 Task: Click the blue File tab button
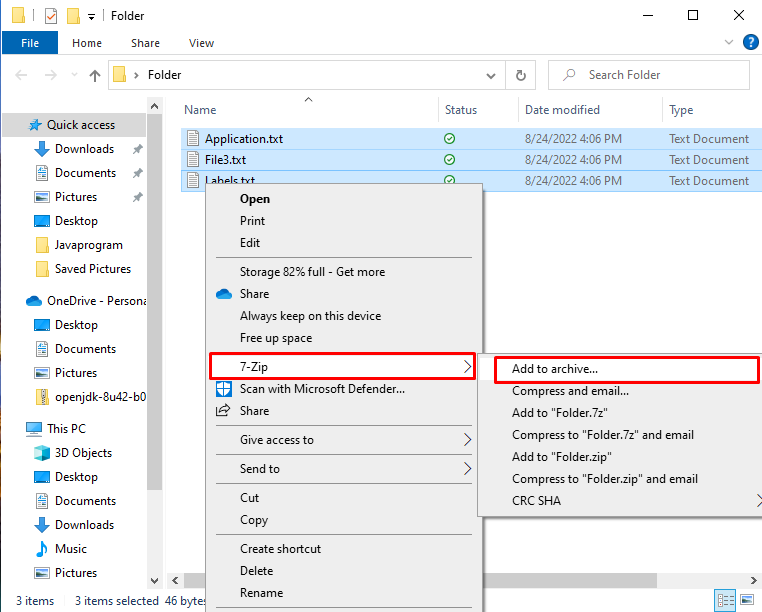[30, 43]
